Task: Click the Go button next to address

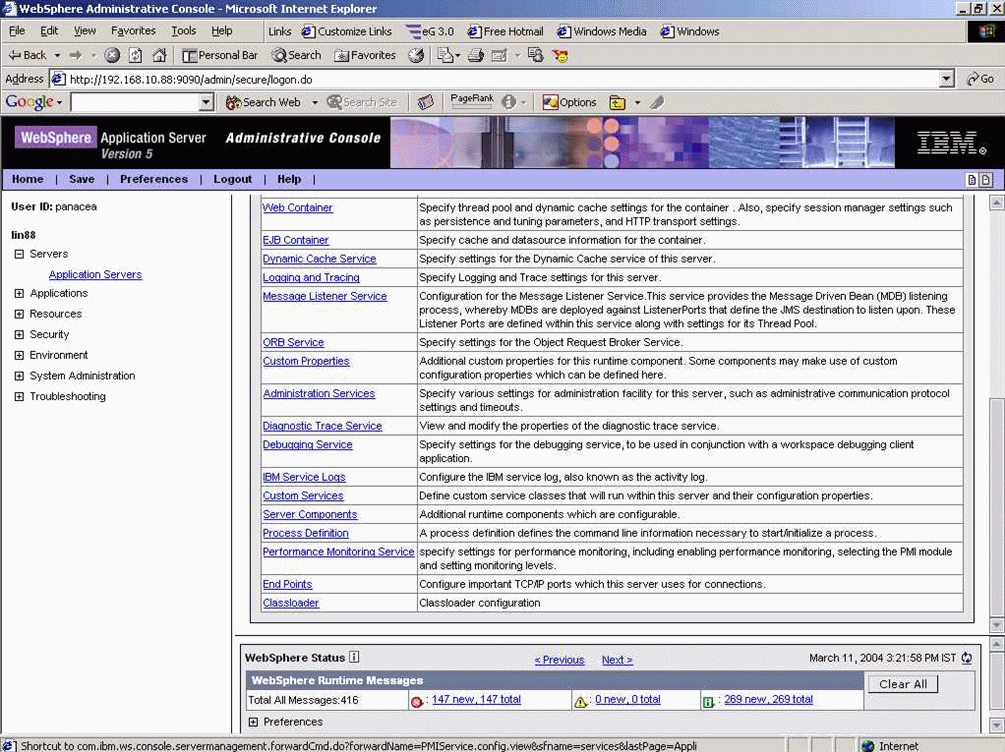Action: pyautogui.click(x=980, y=79)
